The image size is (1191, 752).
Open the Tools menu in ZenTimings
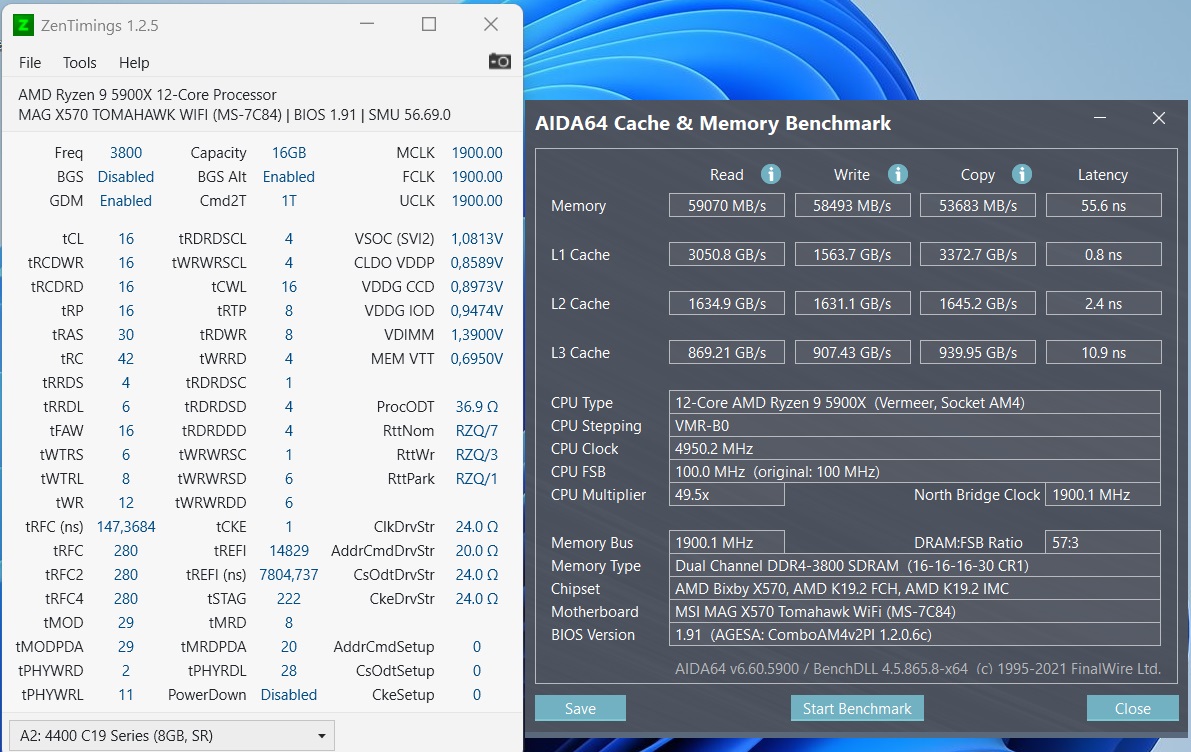(79, 62)
